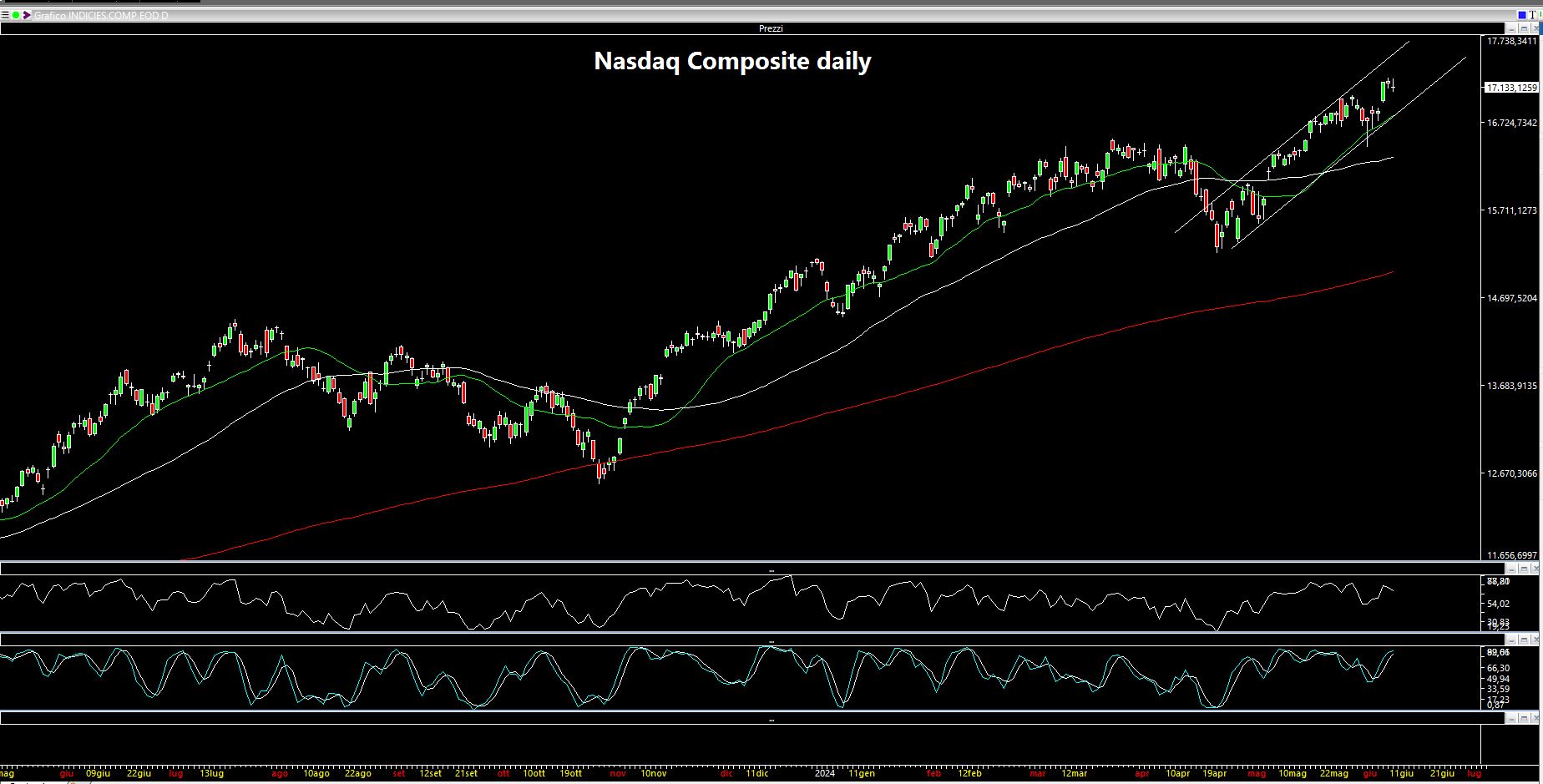
Task: Click the 10ago date label on time axis
Action: point(316,773)
